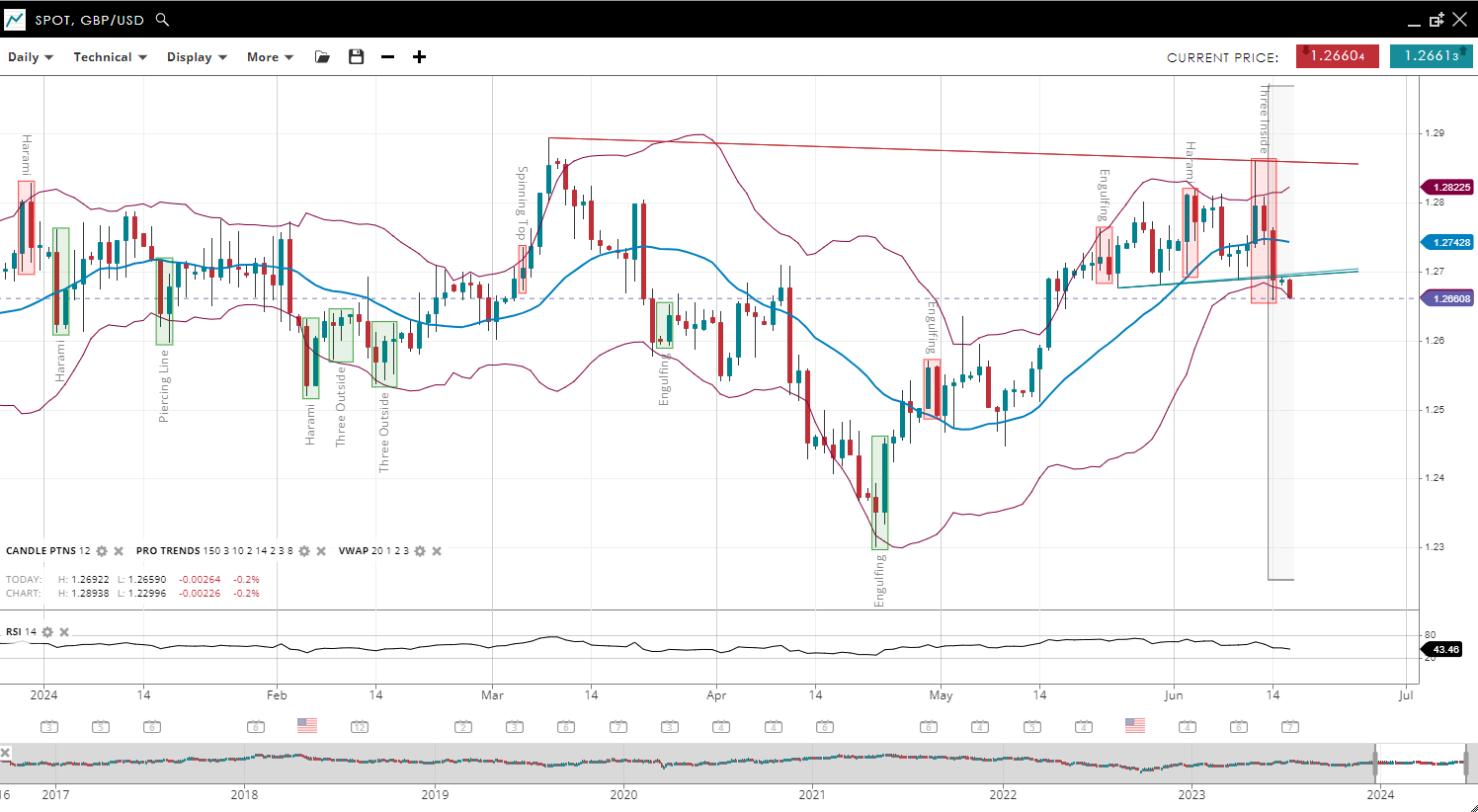Screen dimensions: 1478x812
Task: Zoom out with the minus icon
Action: 388,57
